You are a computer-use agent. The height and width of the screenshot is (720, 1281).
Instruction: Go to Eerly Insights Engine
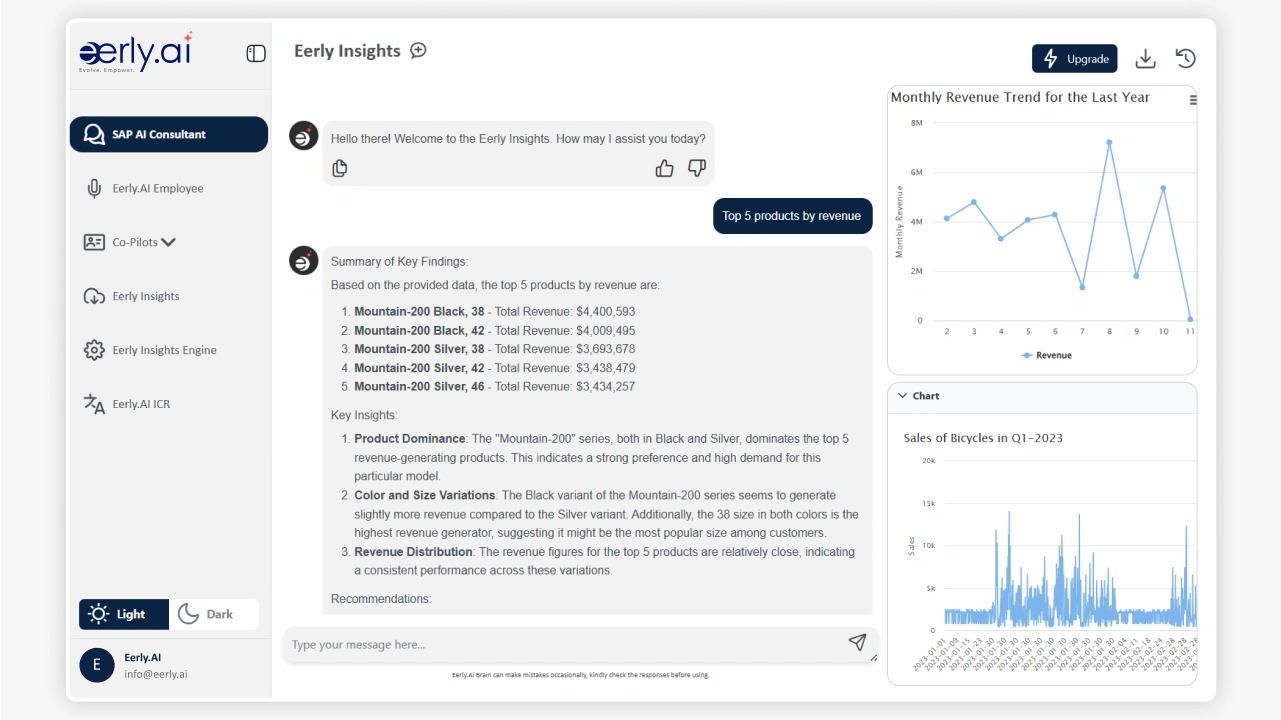click(x=164, y=350)
